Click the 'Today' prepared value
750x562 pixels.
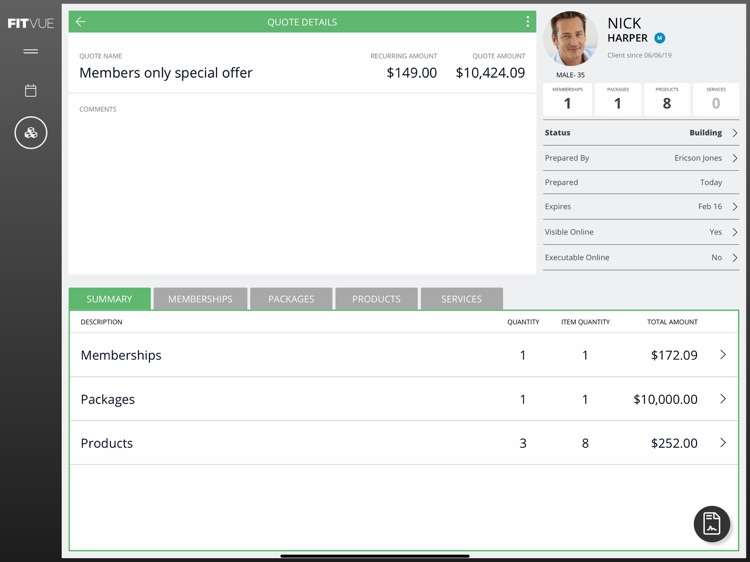pos(711,182)
